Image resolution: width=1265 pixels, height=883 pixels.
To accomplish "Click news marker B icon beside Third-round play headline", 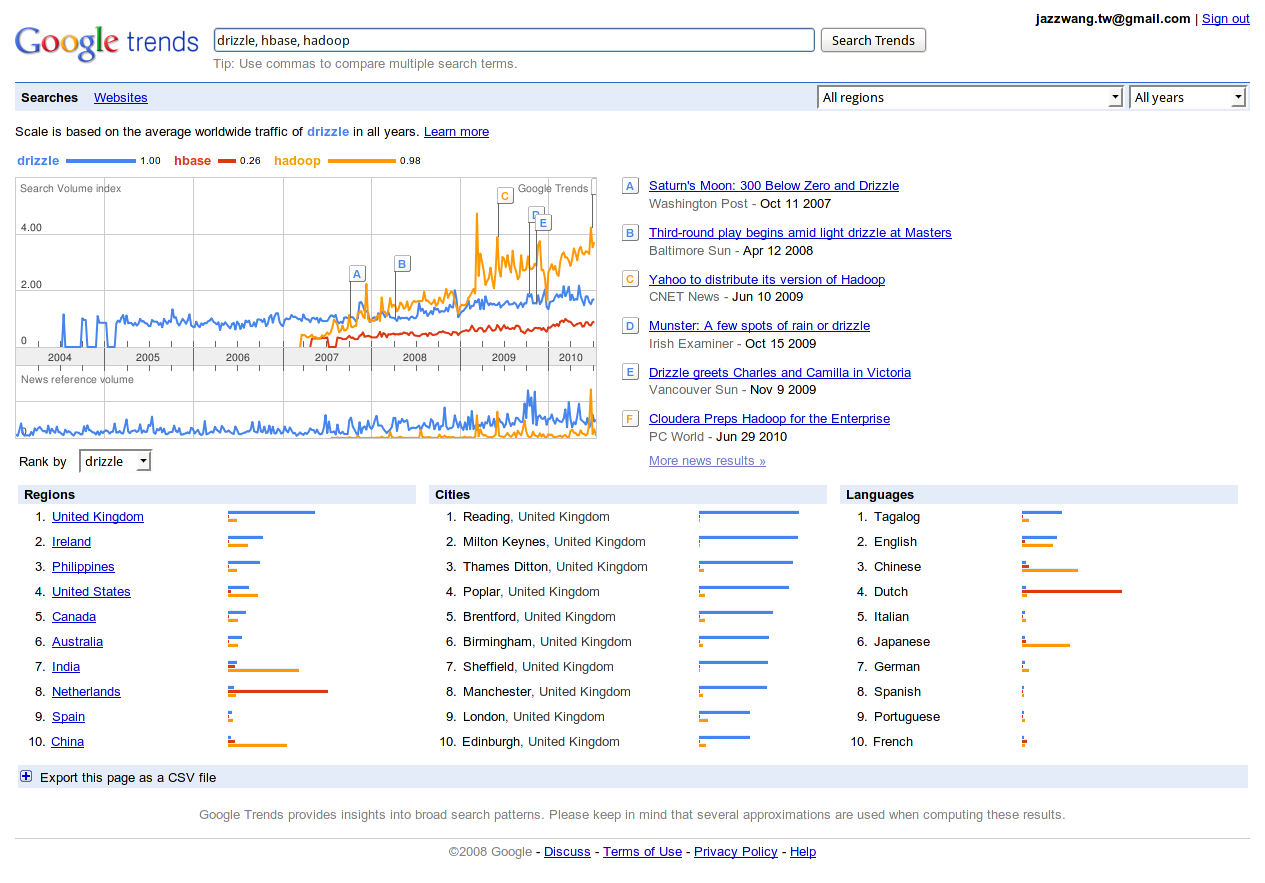I will click(x=630, y=233).
